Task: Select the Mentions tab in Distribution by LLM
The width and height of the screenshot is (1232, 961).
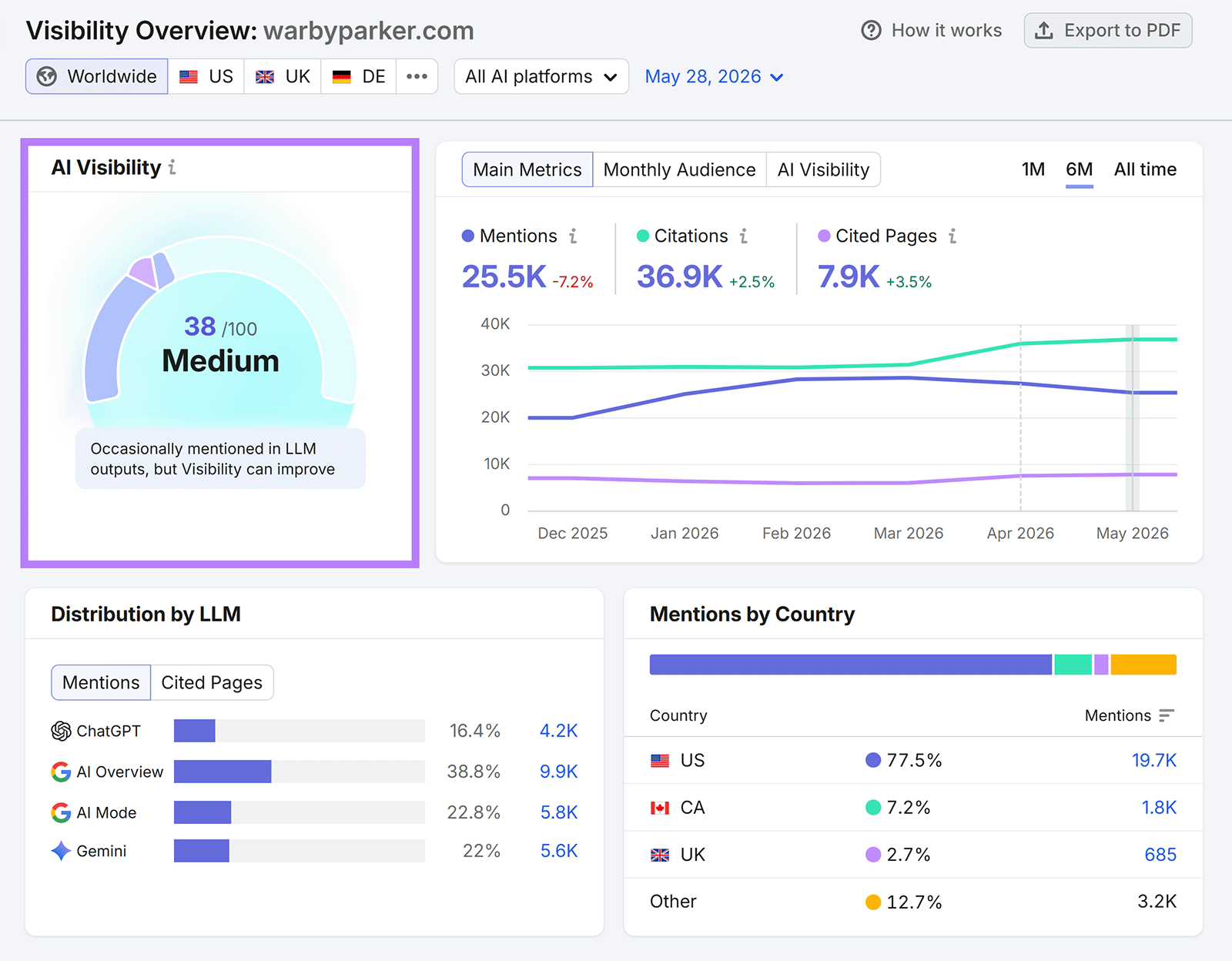Action: tap(101, 682)
